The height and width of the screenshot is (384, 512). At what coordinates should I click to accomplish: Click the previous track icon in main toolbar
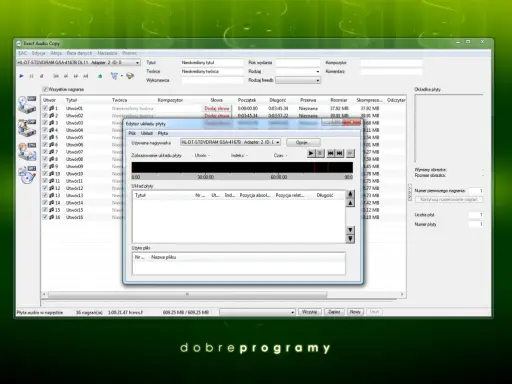(56, 76)
